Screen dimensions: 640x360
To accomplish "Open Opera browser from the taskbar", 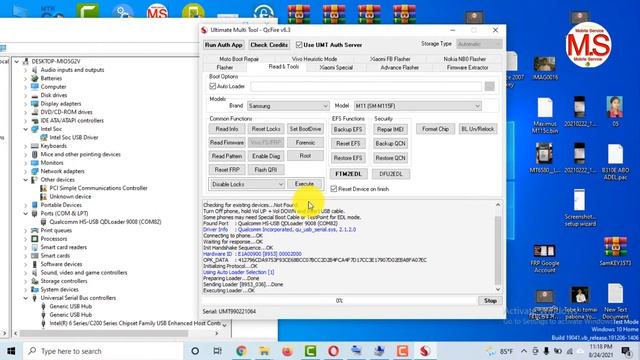I will pos(333,351).
